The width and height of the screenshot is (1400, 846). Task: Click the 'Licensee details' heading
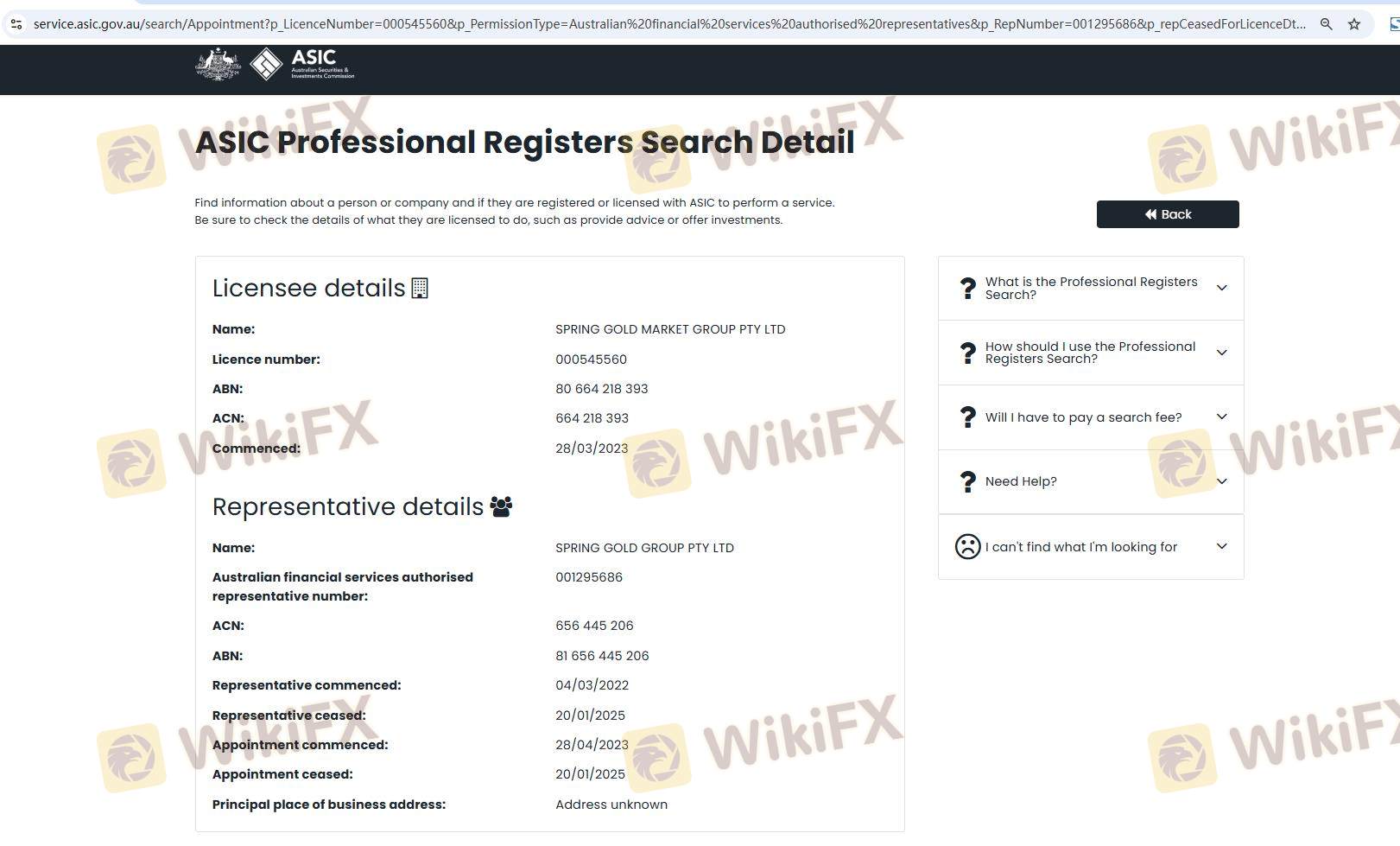(x=308, y=288)
